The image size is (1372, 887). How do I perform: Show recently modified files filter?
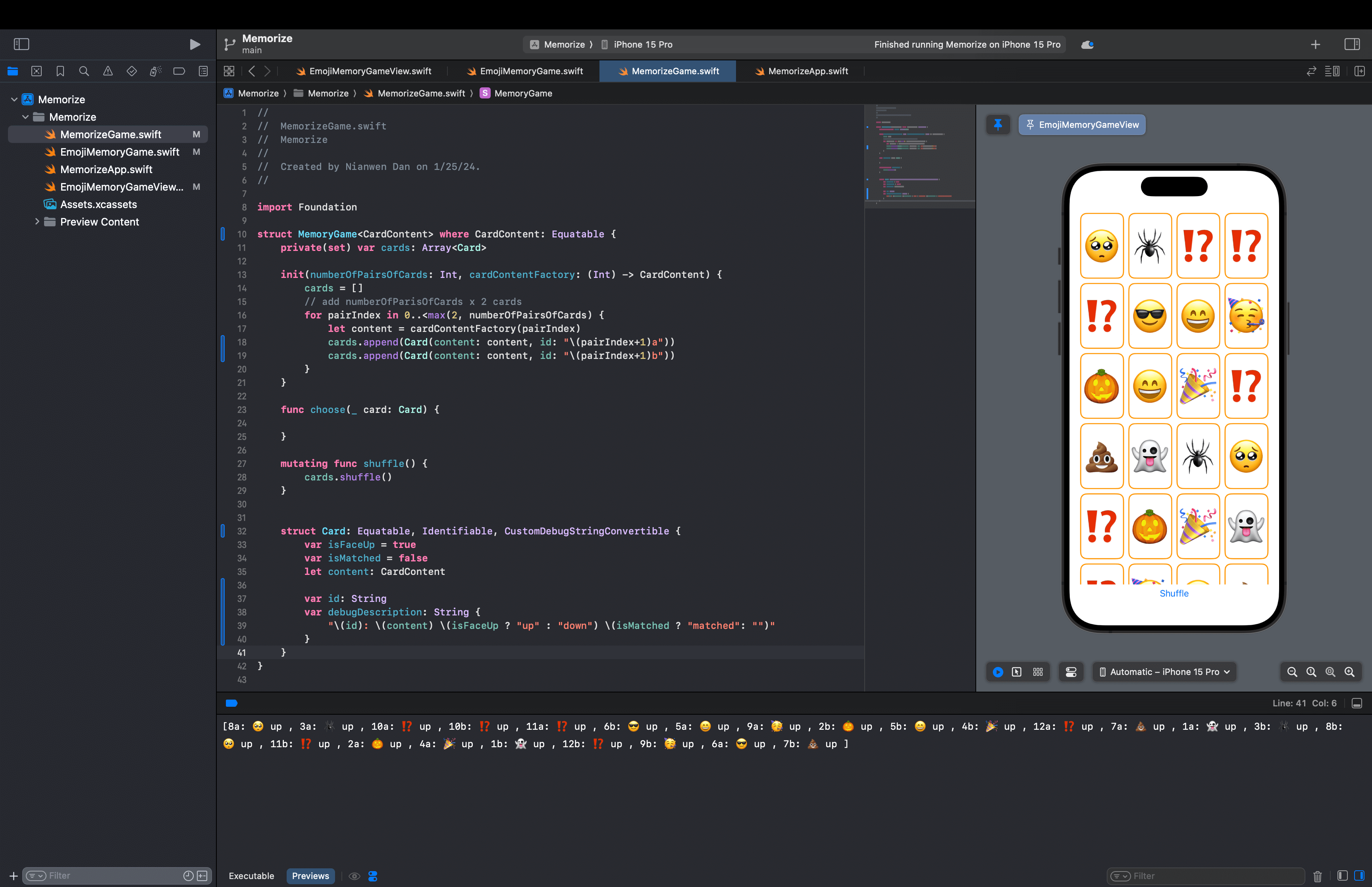coord(188,875)
